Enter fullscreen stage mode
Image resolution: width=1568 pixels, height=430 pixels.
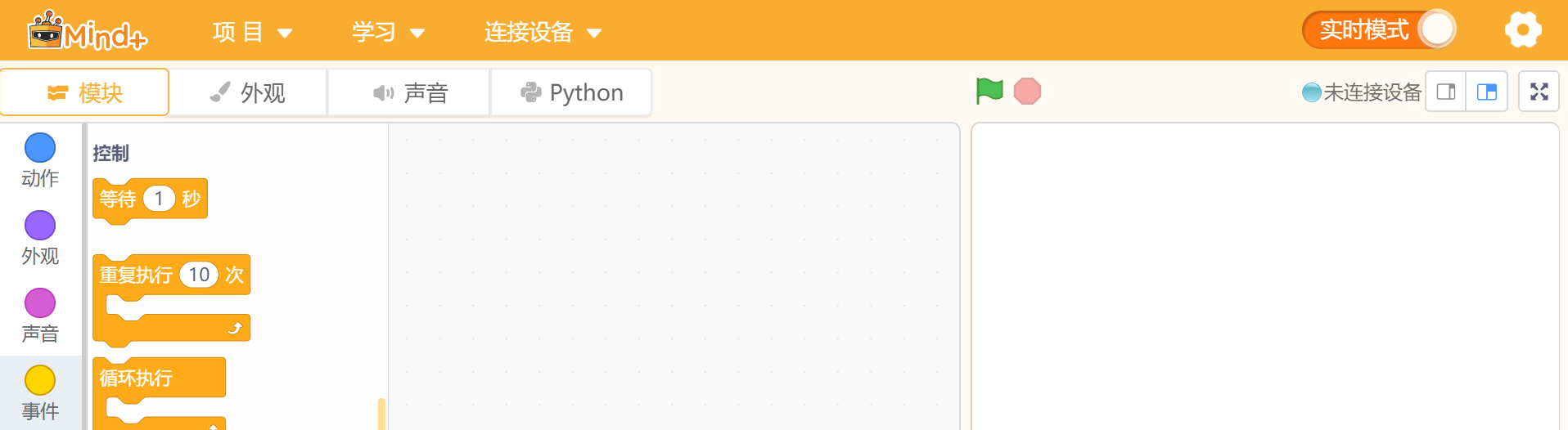(x=1539, y=92)
